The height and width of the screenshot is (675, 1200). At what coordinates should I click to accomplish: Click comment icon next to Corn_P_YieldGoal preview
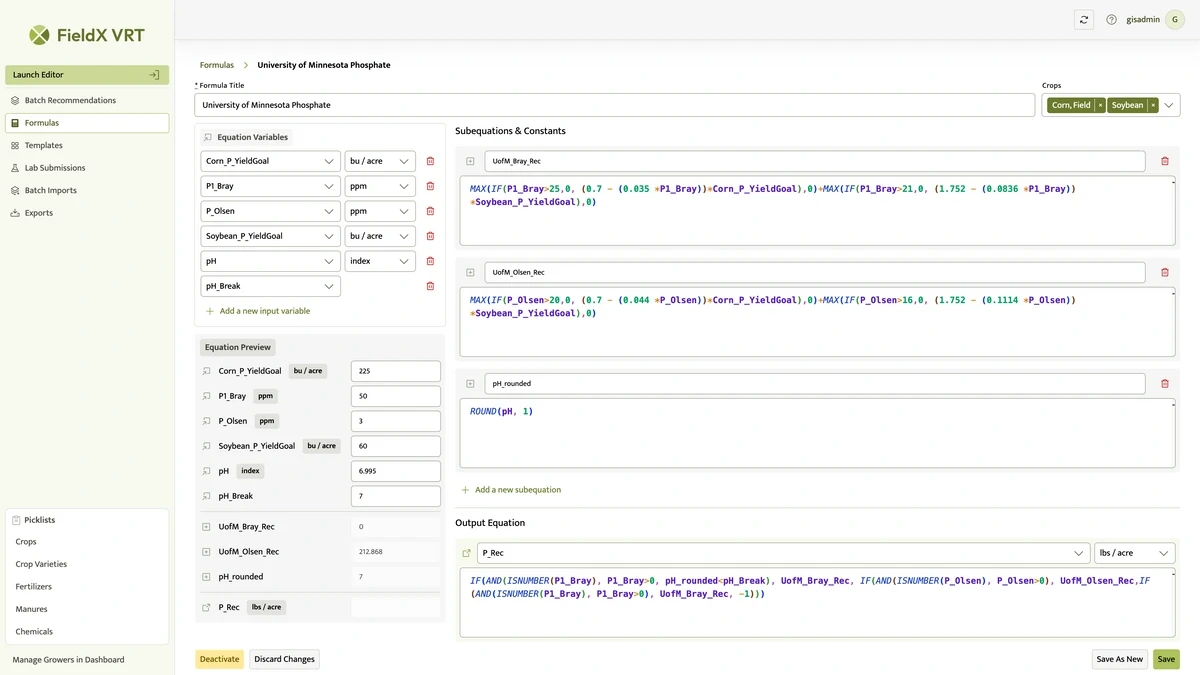pyautogui.click(x=207, y=371)
